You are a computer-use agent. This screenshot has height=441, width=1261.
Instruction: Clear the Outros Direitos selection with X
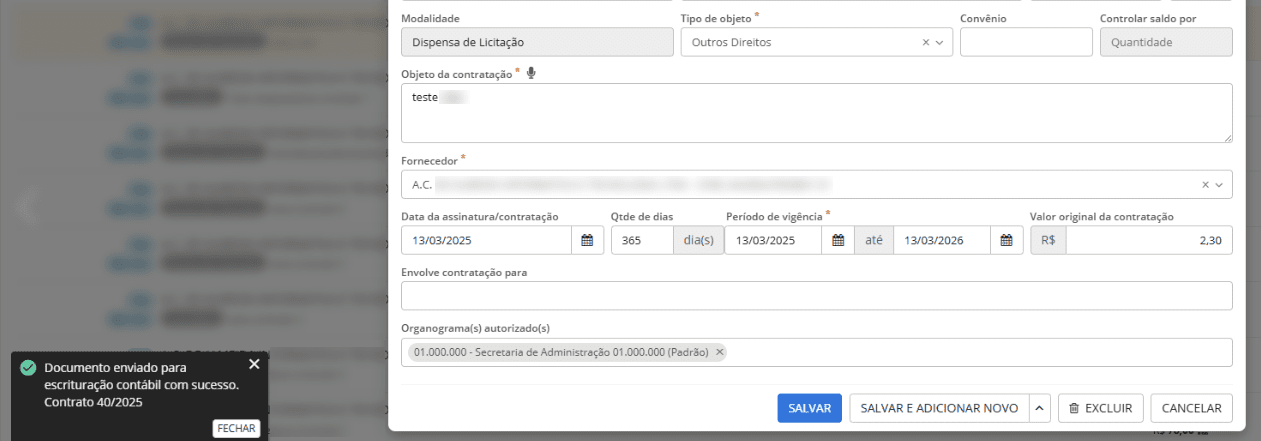(926, 42)
